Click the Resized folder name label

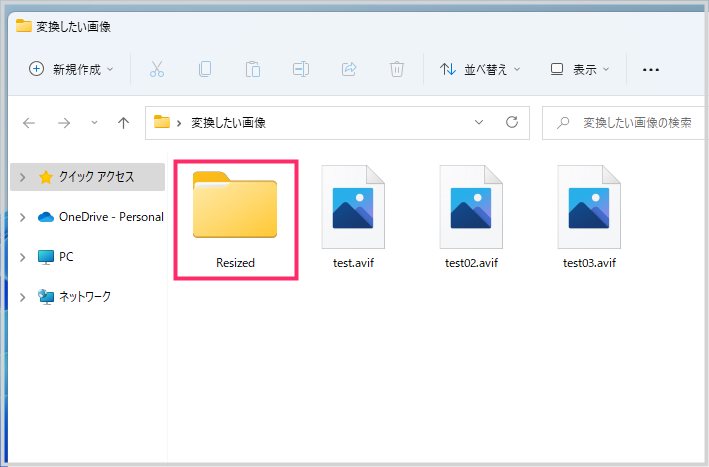pyautogui.click(x=235, y=263)
